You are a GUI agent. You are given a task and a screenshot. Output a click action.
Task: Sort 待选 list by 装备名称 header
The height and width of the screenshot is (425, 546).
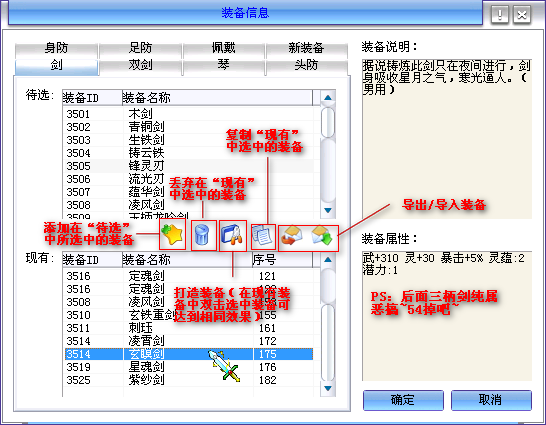point(217,98)
